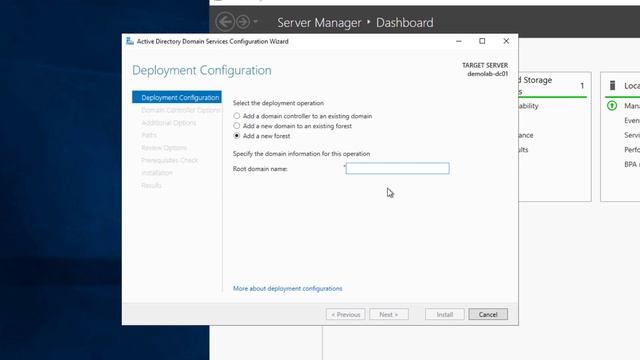This screenshot has width=640, height=360.
Task: Click the Install button in wizard
Action: [444, 314]
